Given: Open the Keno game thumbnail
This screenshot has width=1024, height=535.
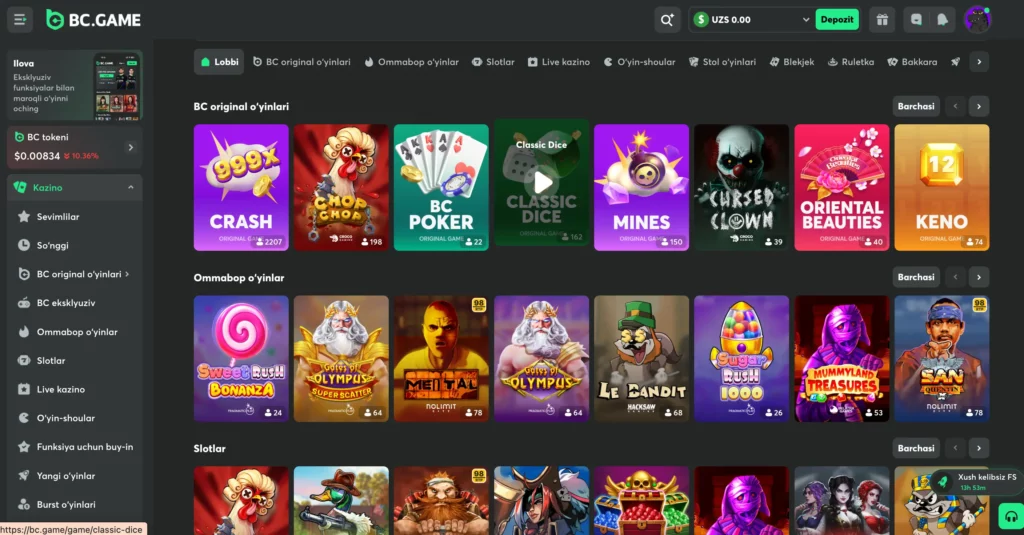Looking at the screenshot, I should coord(942,187).
